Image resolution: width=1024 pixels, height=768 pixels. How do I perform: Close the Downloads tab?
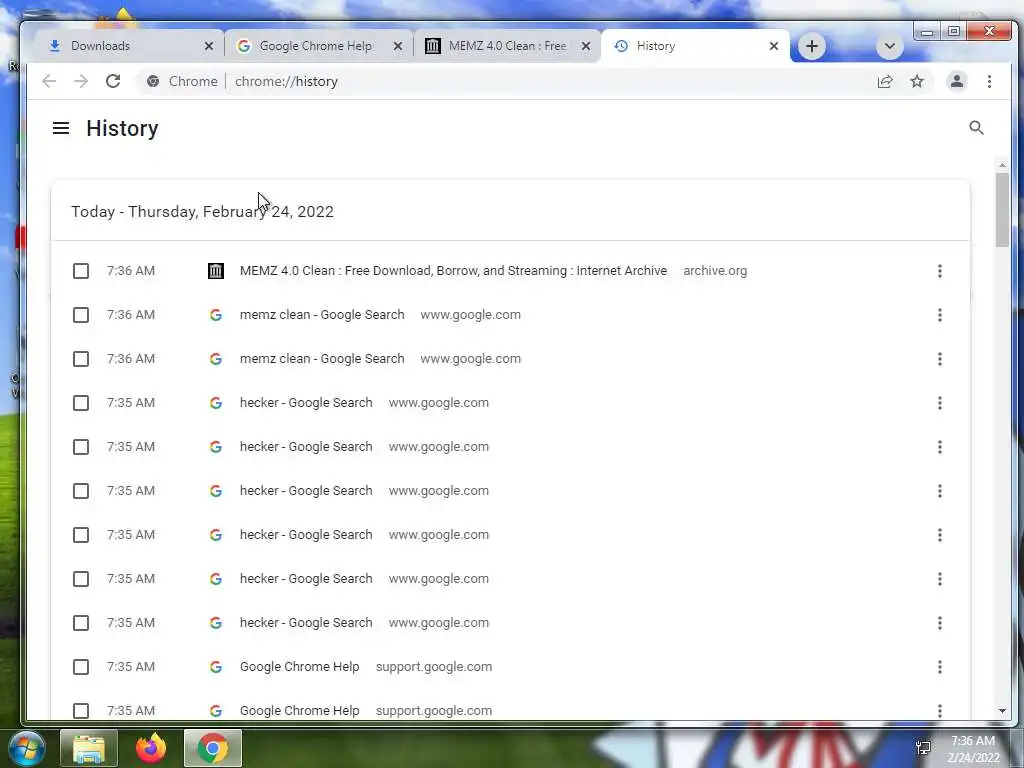pyautogui.click(x=209, y=46)
